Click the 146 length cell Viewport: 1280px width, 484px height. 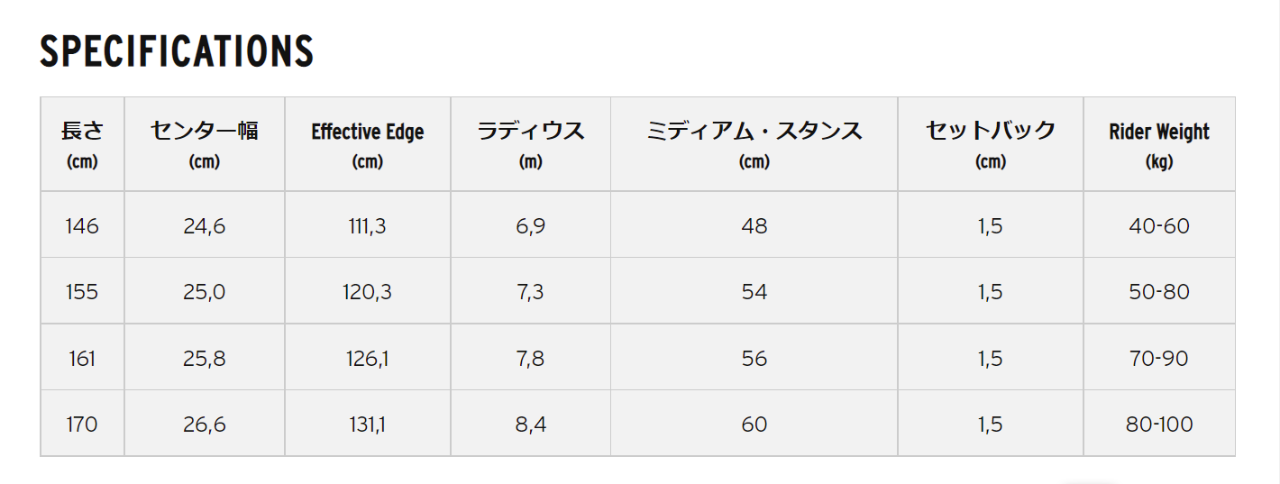tap(82, 226)
